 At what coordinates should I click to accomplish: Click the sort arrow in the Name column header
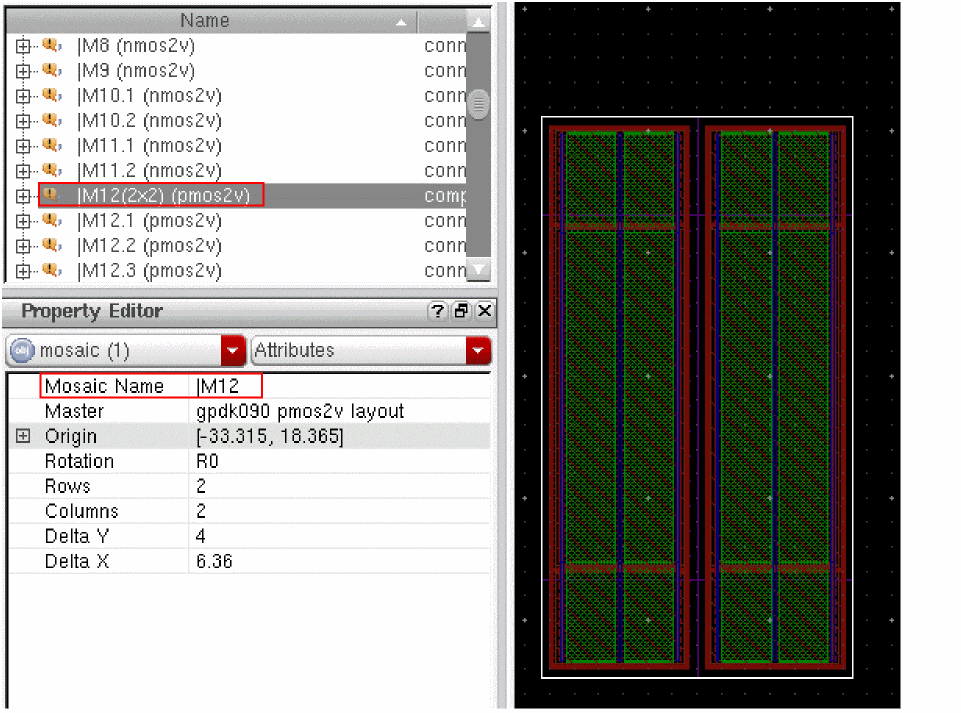coord(401,21)
